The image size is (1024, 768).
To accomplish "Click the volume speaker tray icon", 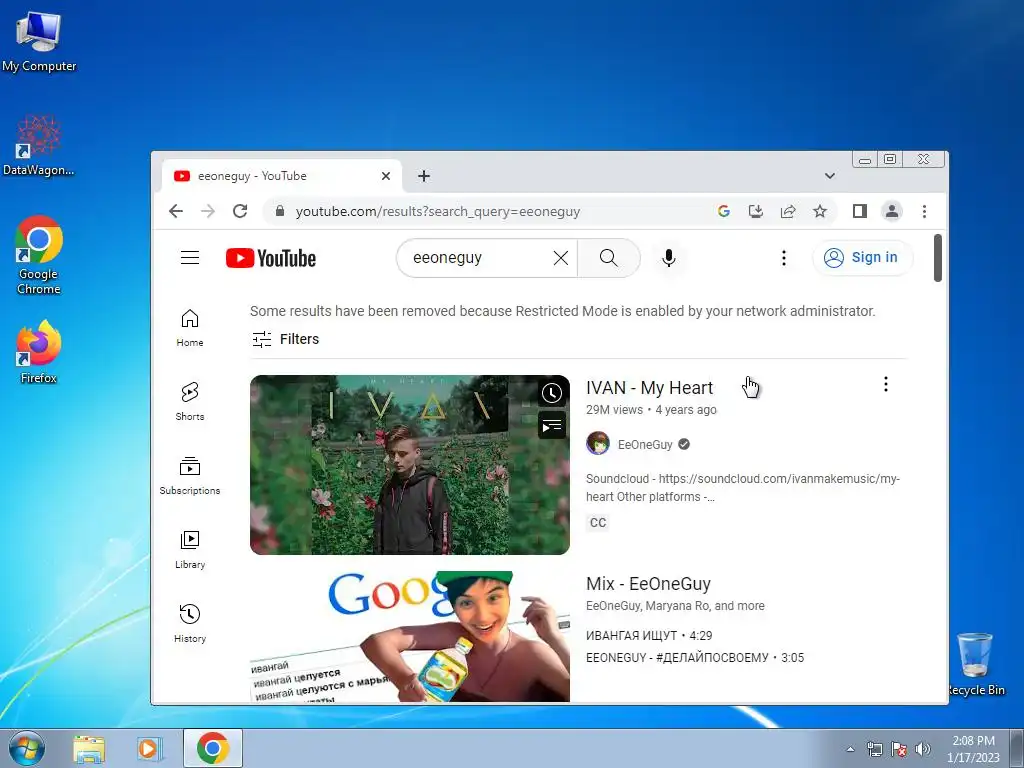I will [923, 749].
